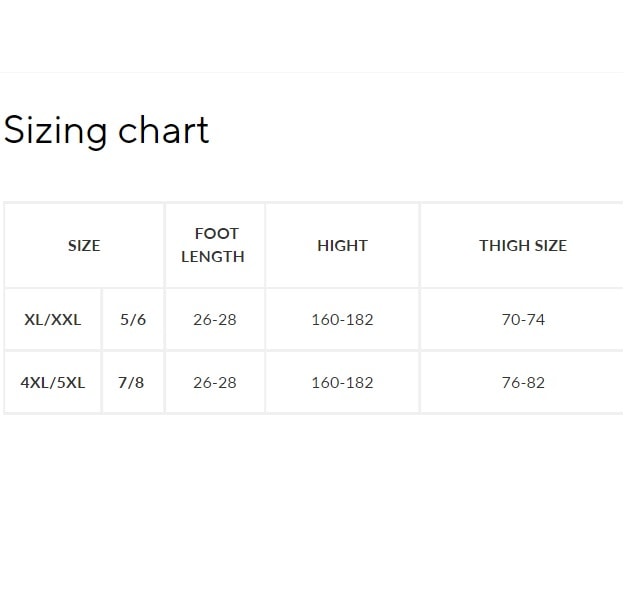Viewport: 626px width, 608px height.
Task: Click height 160-182 in 4XL/5XL row
Action: (x=342, y=382)
